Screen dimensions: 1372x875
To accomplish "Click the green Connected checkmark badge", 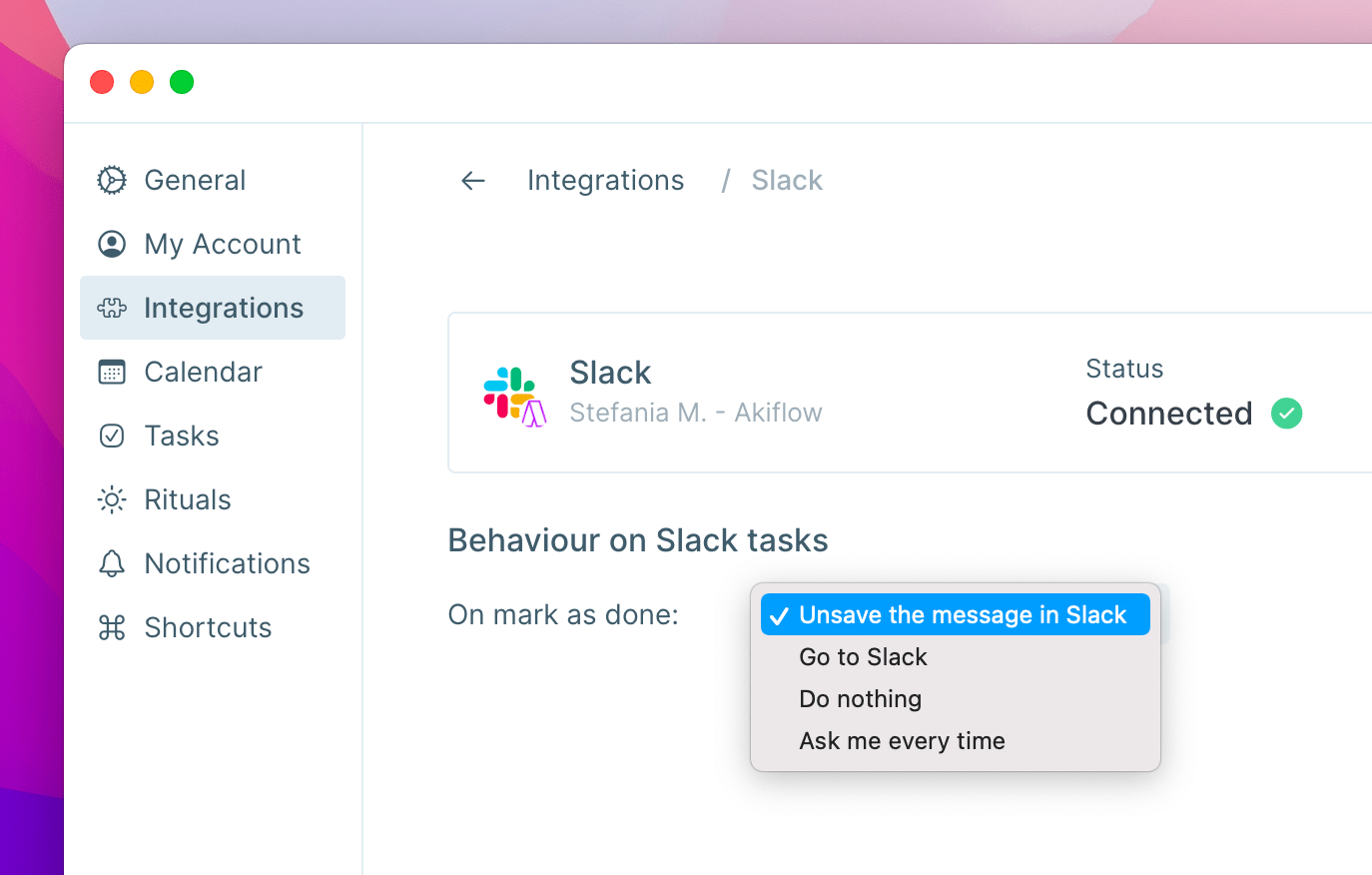I will [x=1286, y=414].
